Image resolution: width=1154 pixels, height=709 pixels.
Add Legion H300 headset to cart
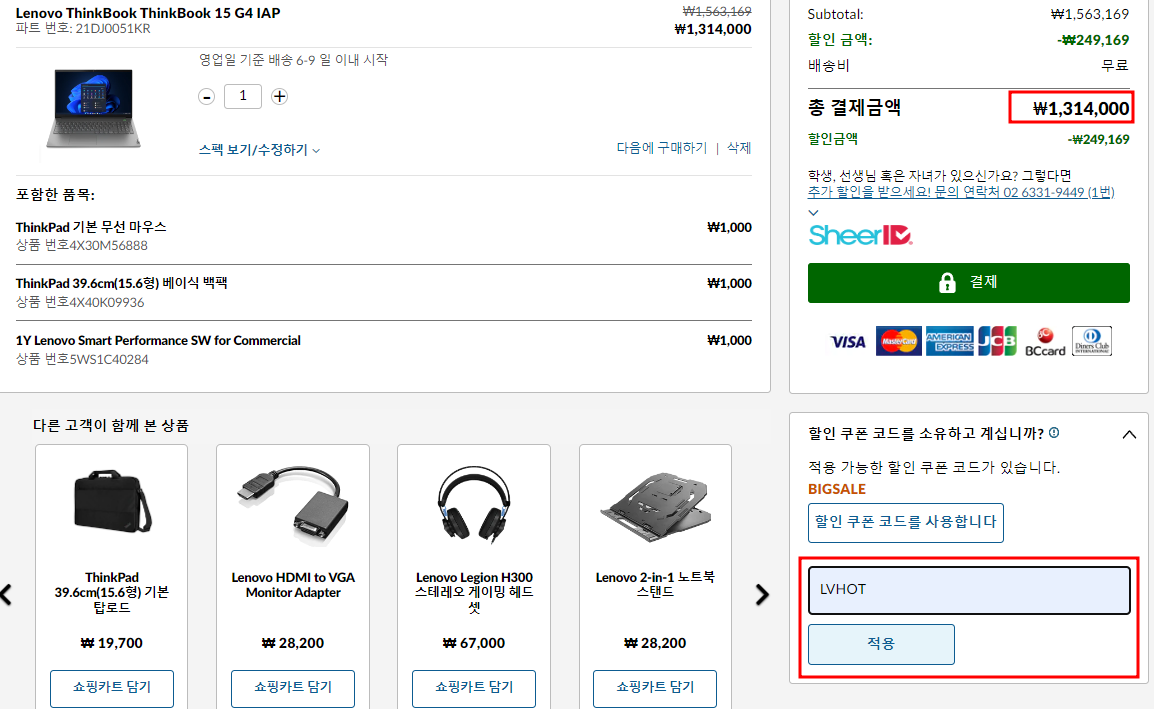[x=474, y=688]
